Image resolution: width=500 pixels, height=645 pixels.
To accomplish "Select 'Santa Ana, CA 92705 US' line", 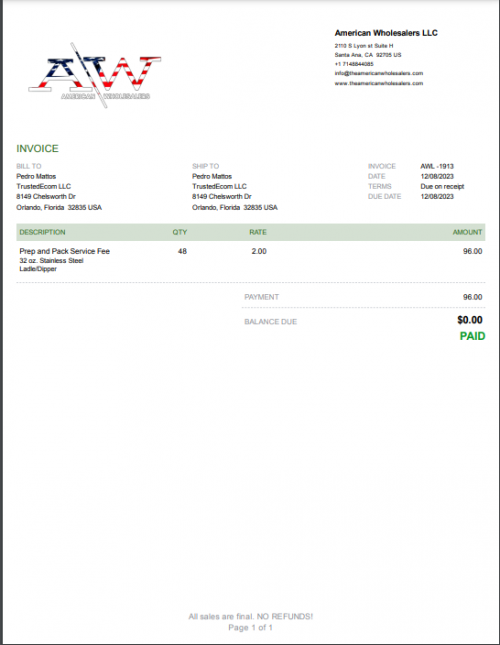I will click(368, 55).
